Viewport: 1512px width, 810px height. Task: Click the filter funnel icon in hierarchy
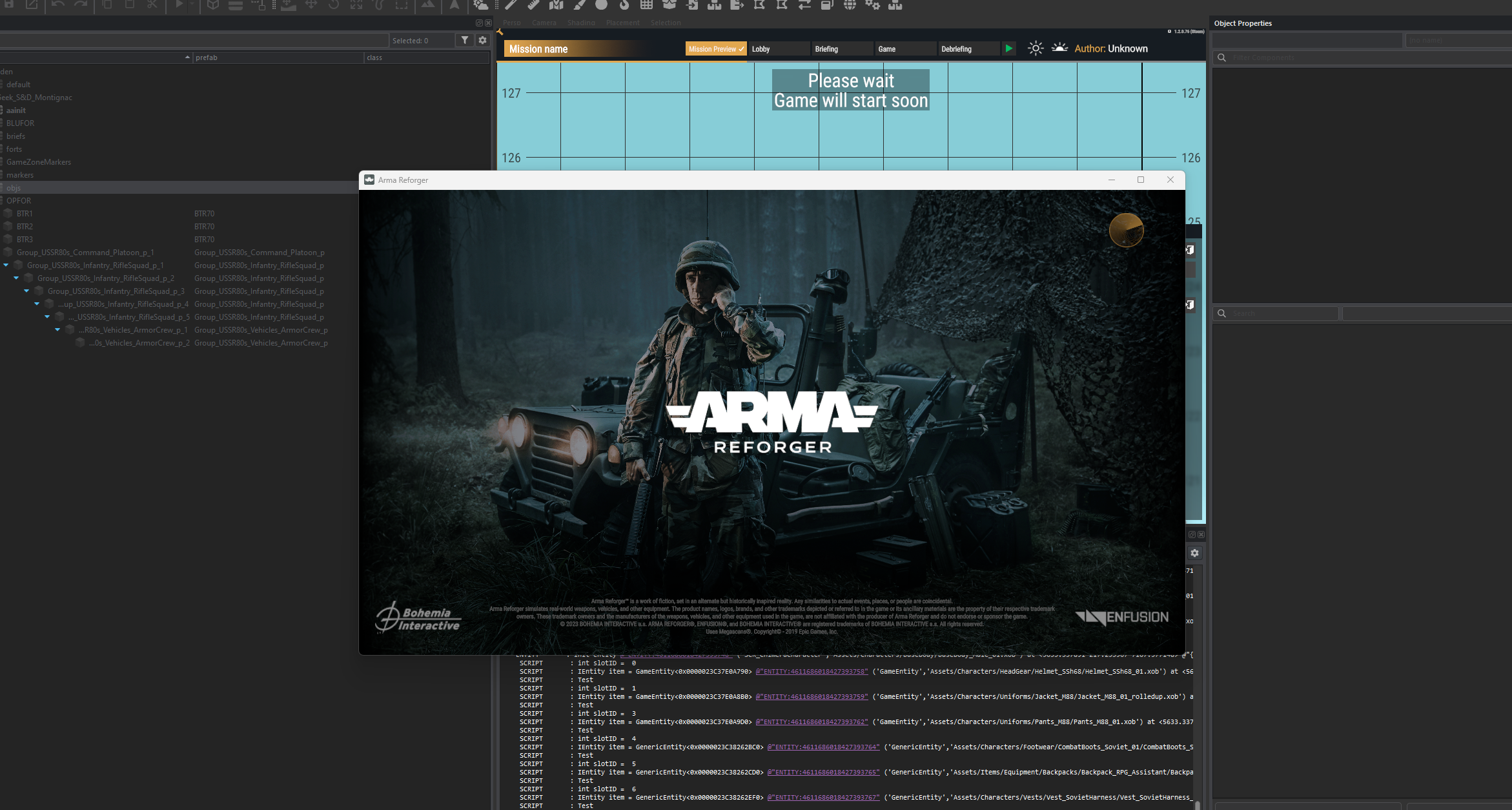[465, 40]
